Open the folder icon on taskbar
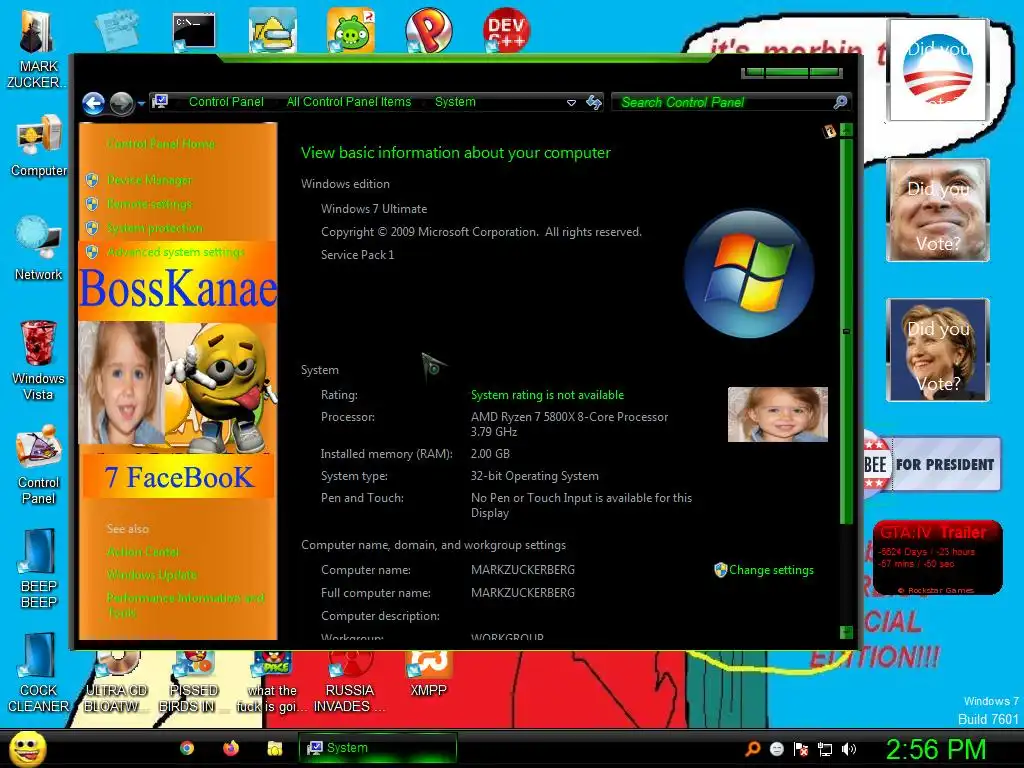The image size is (1024, 768). pos(275,748)
